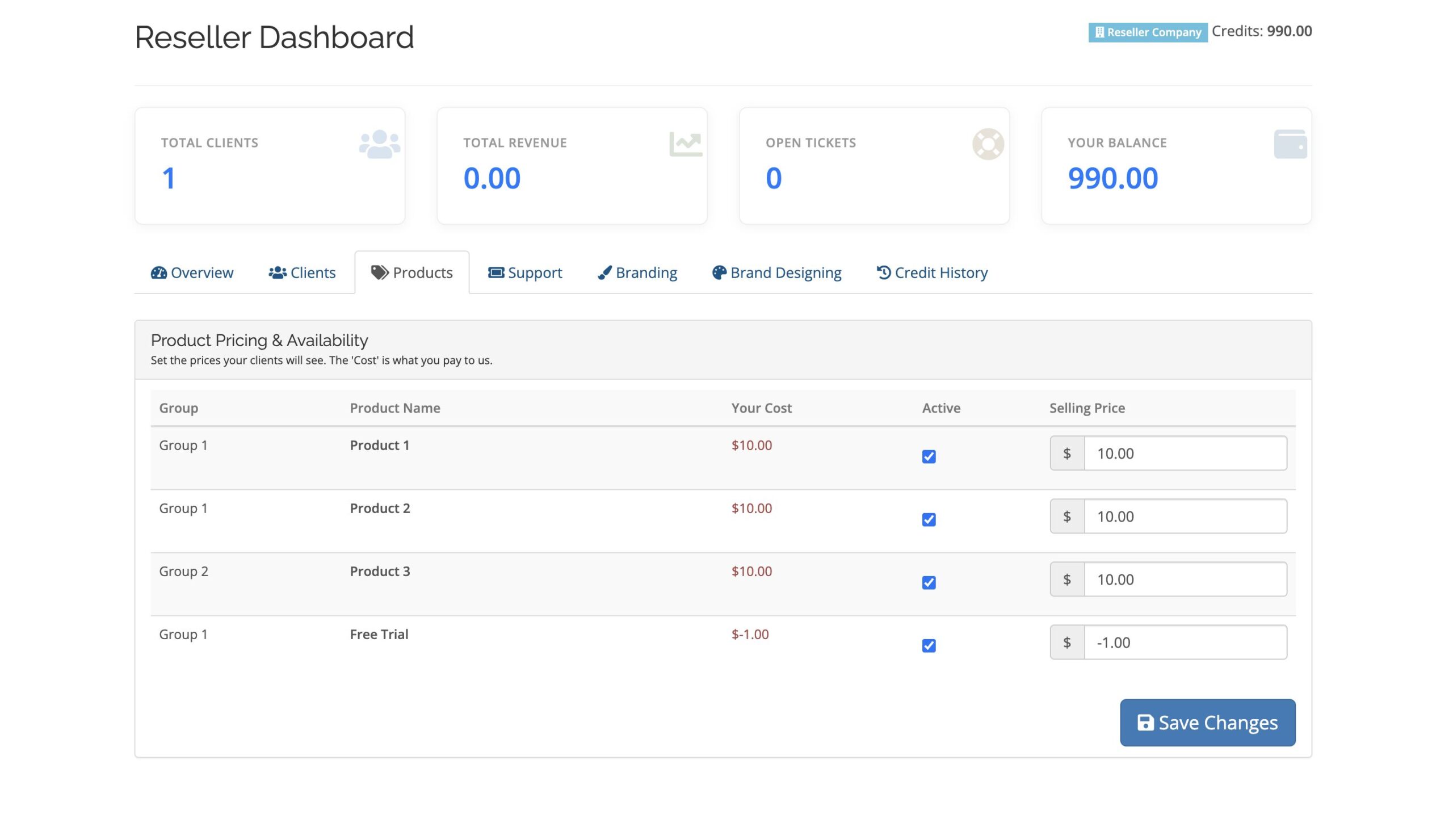Open the Support tab
This screenshot has height=840, width=1453.
[524, 272]
